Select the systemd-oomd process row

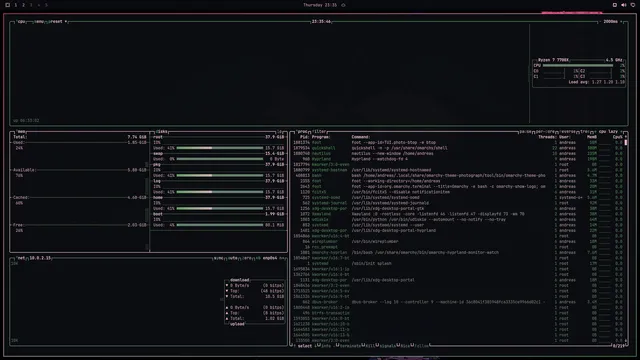[458, 198]
